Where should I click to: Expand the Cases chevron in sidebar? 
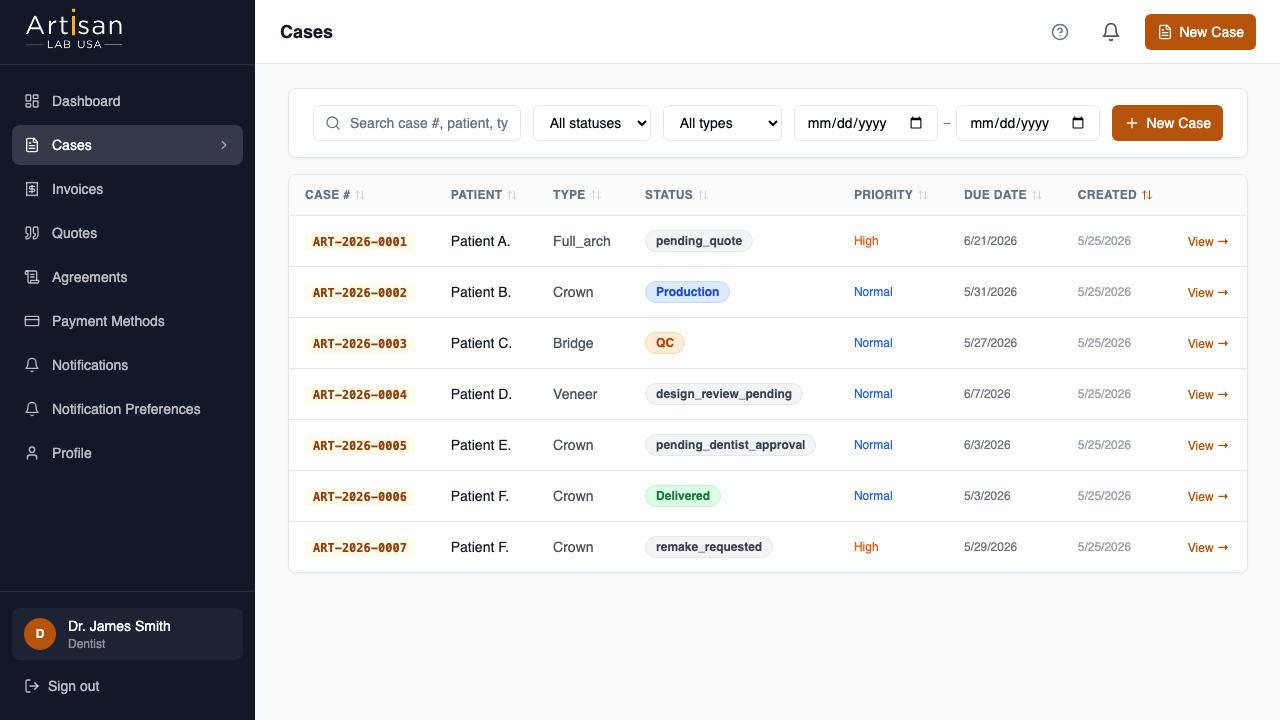(x=224, y=145)
